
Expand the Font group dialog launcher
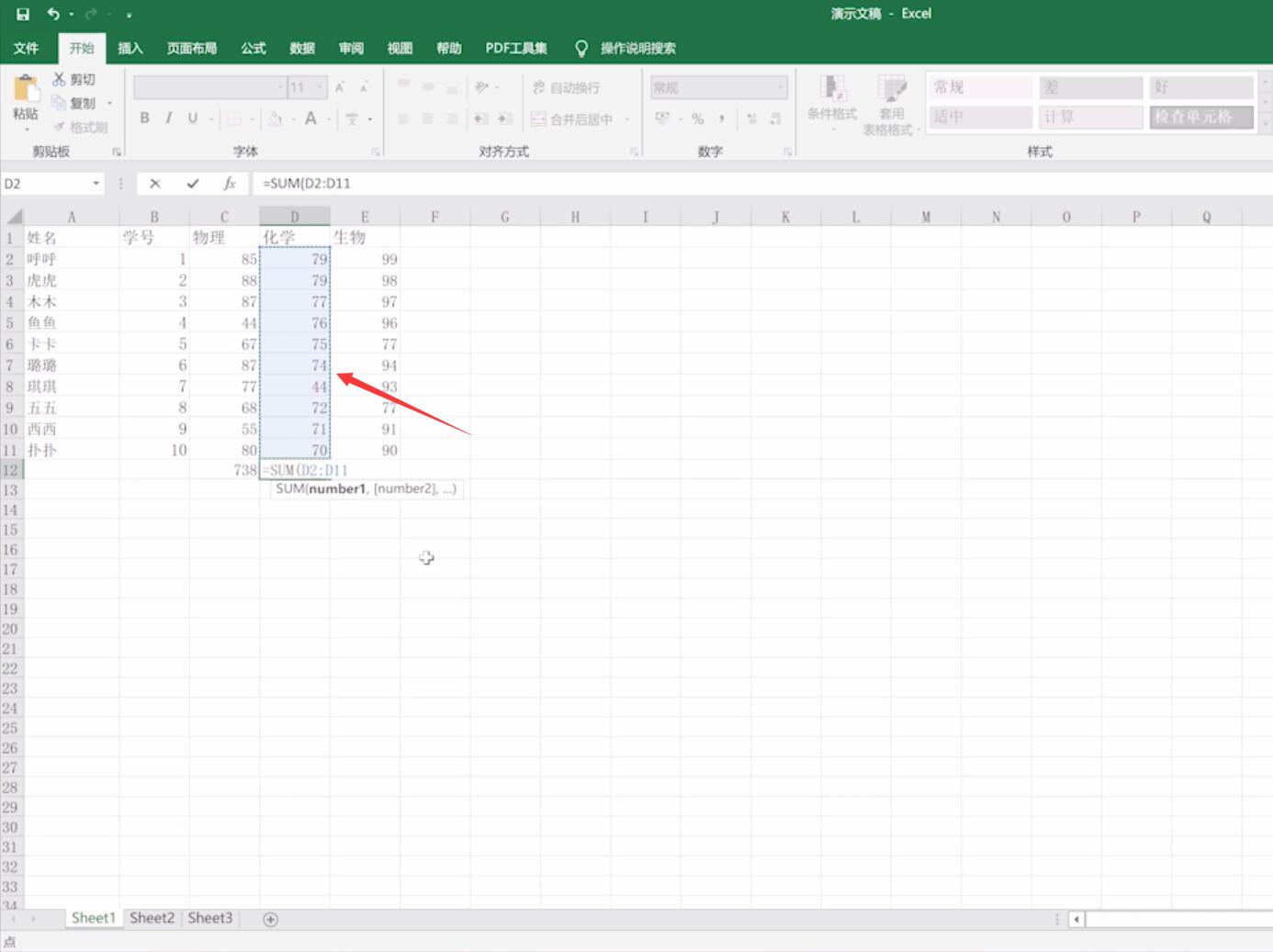376,151
